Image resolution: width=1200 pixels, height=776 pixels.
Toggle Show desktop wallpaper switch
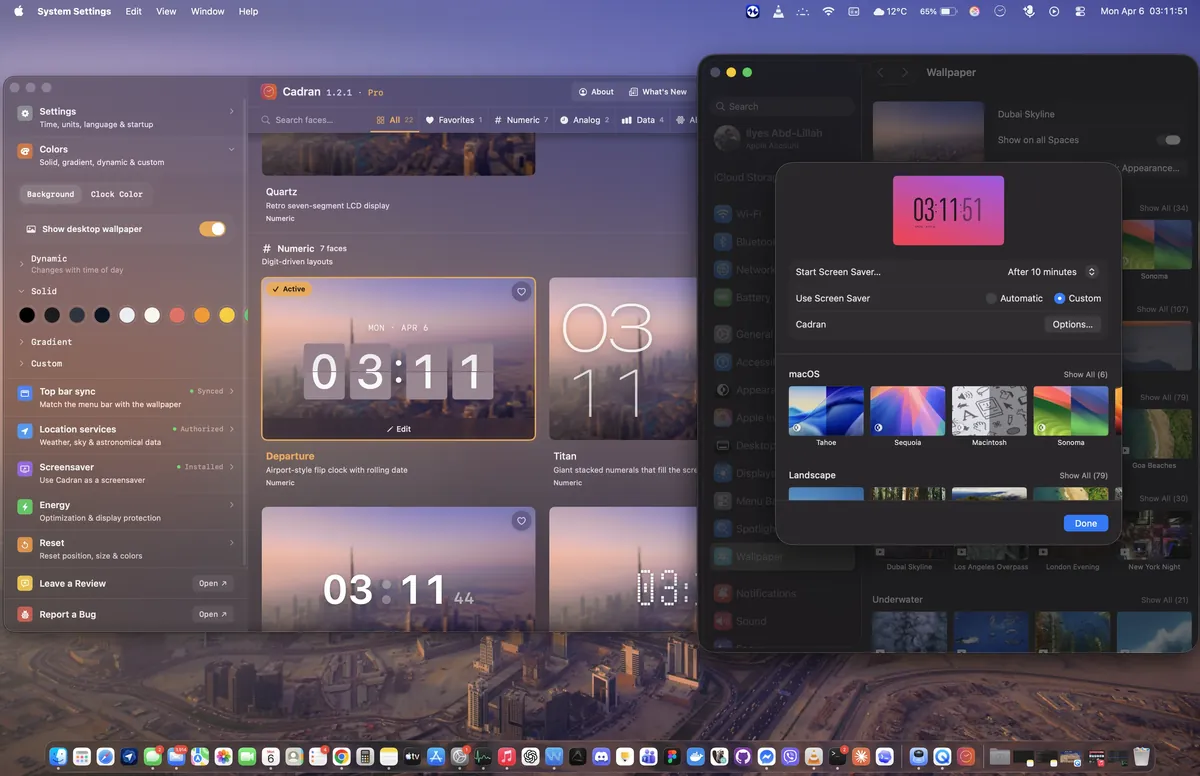click(x=212, y=229)
